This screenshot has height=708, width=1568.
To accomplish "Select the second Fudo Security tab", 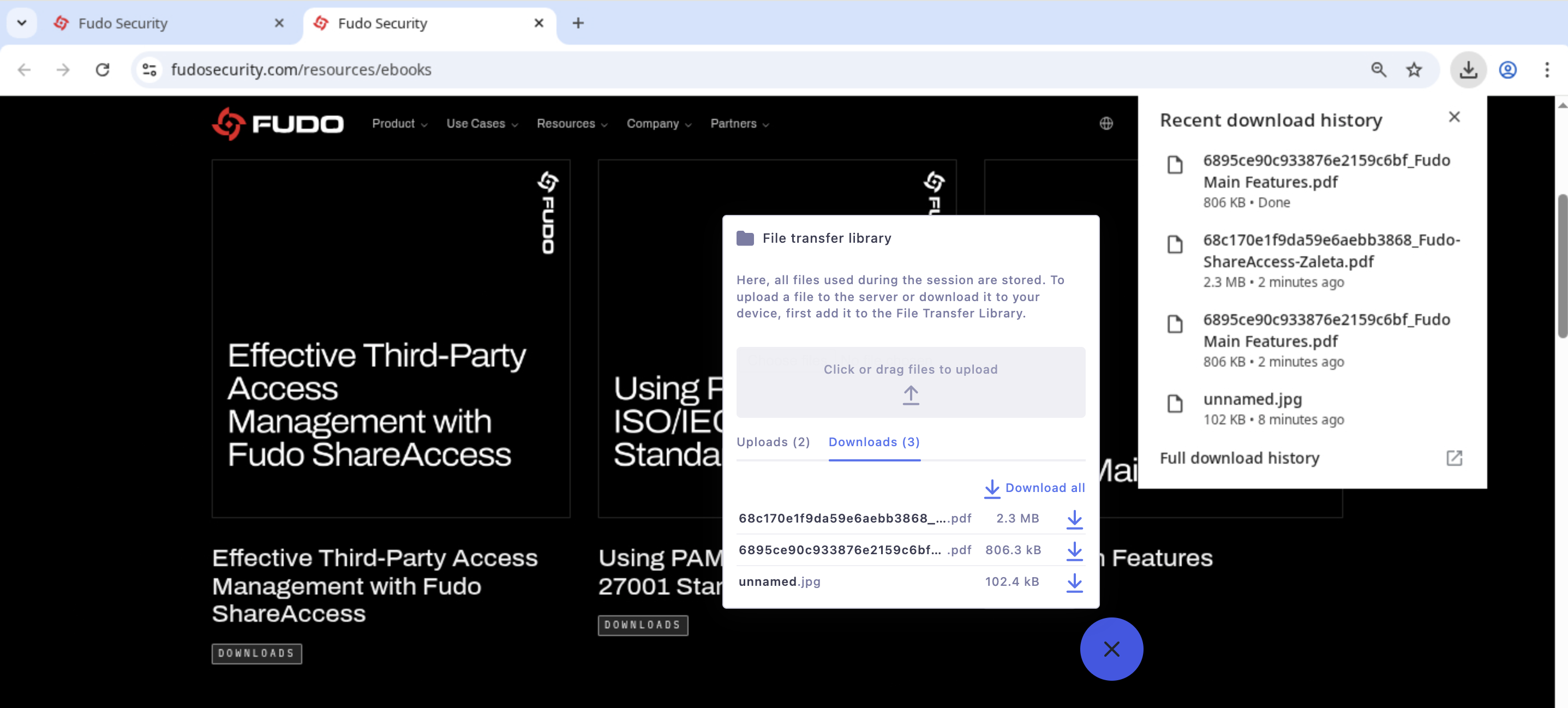I will tap(430, 23).
